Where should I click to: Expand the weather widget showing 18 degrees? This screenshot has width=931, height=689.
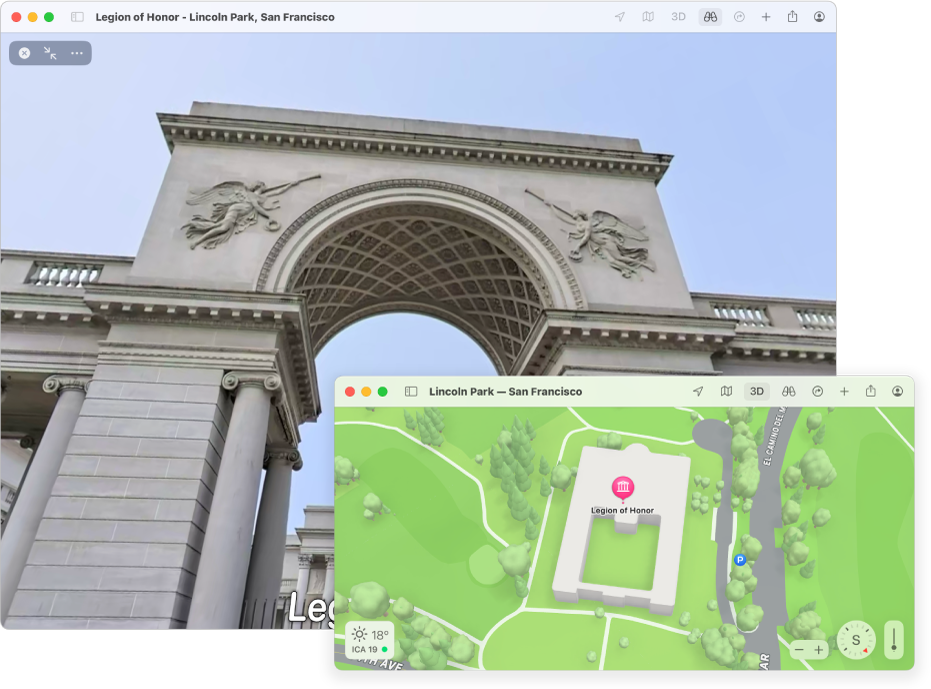click(371, 637)
